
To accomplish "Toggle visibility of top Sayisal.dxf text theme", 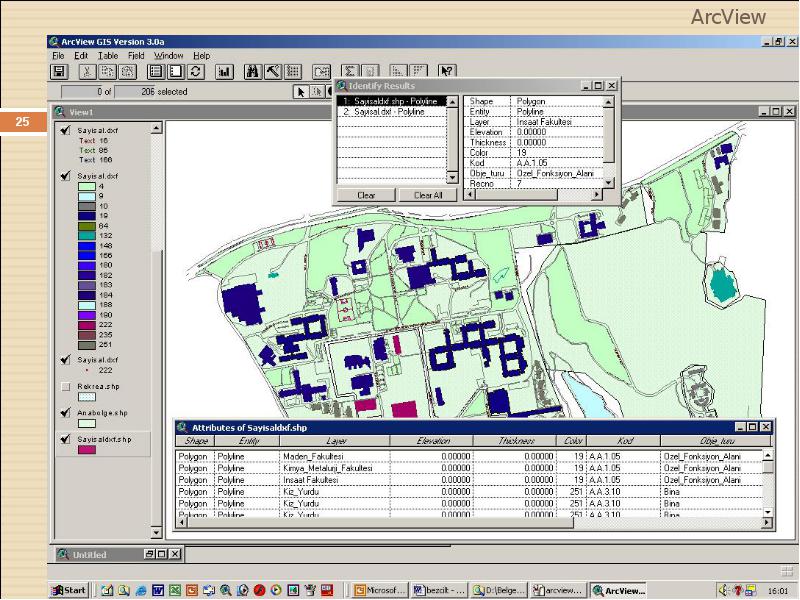I will click(x=65, y=130).
